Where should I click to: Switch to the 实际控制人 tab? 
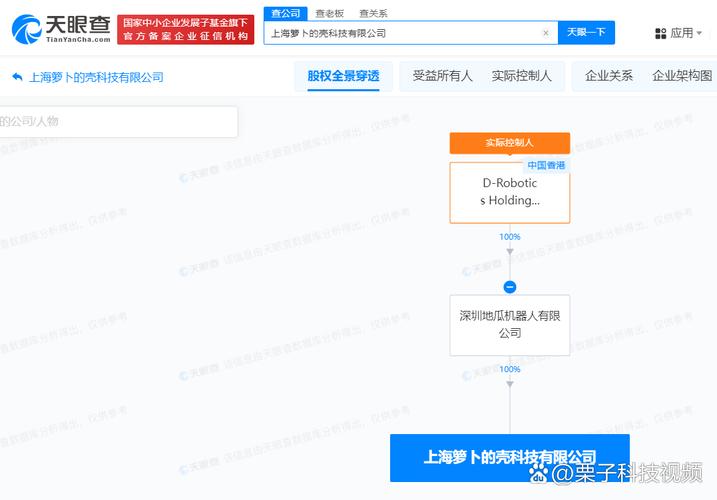tap(521, 76)
